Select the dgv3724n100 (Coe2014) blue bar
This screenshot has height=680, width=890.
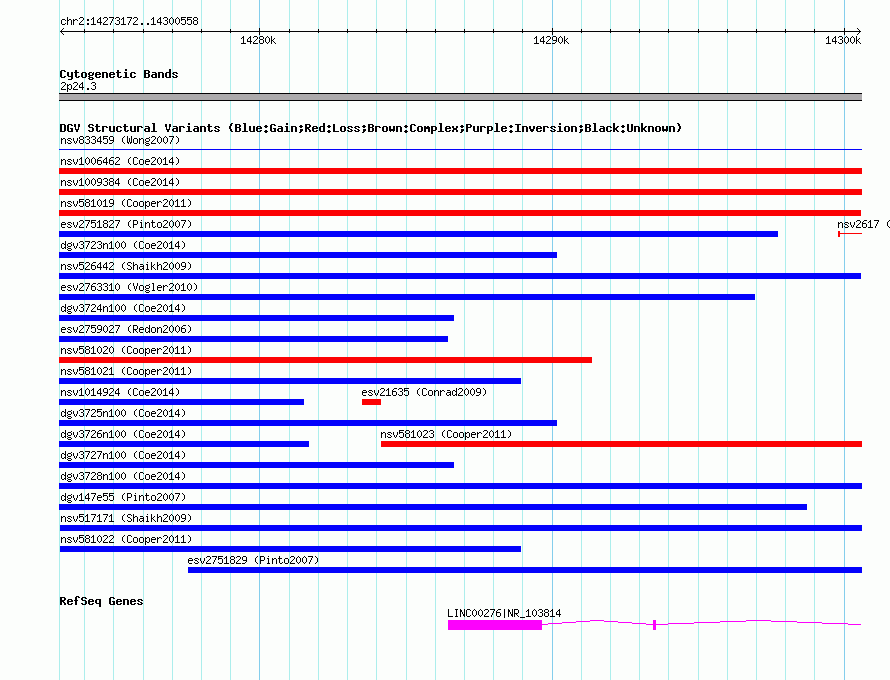pyautogui.click(x=257, y=318)
